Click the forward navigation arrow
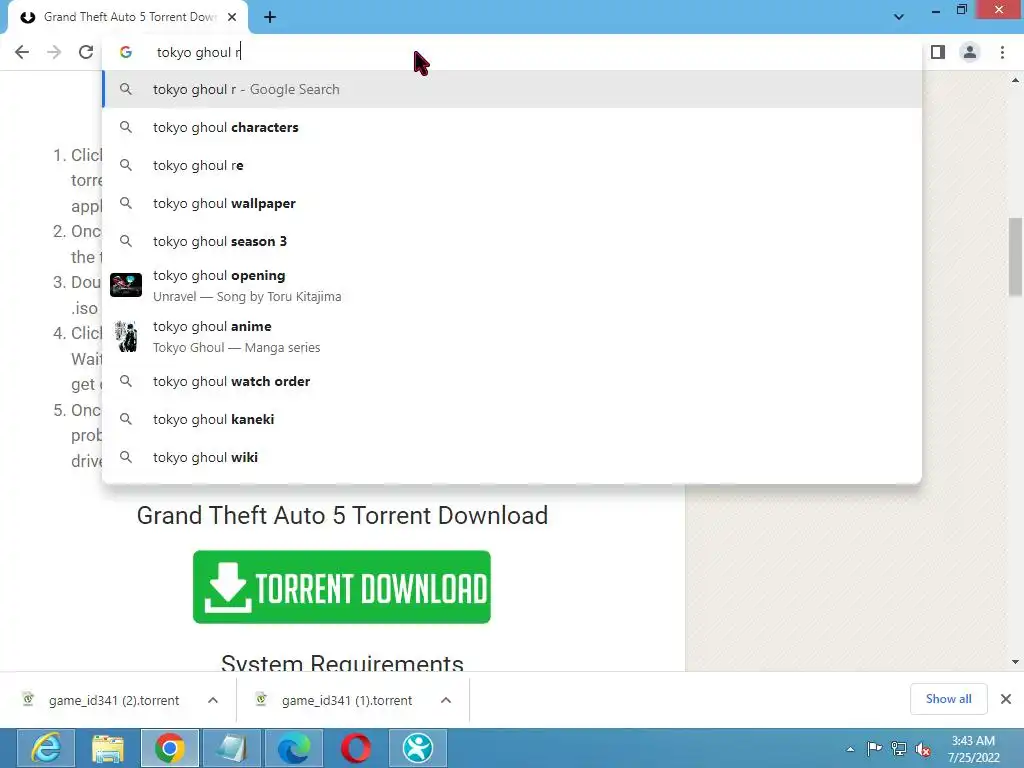This screenshot has width=1024, height=768. coord(54,52)
